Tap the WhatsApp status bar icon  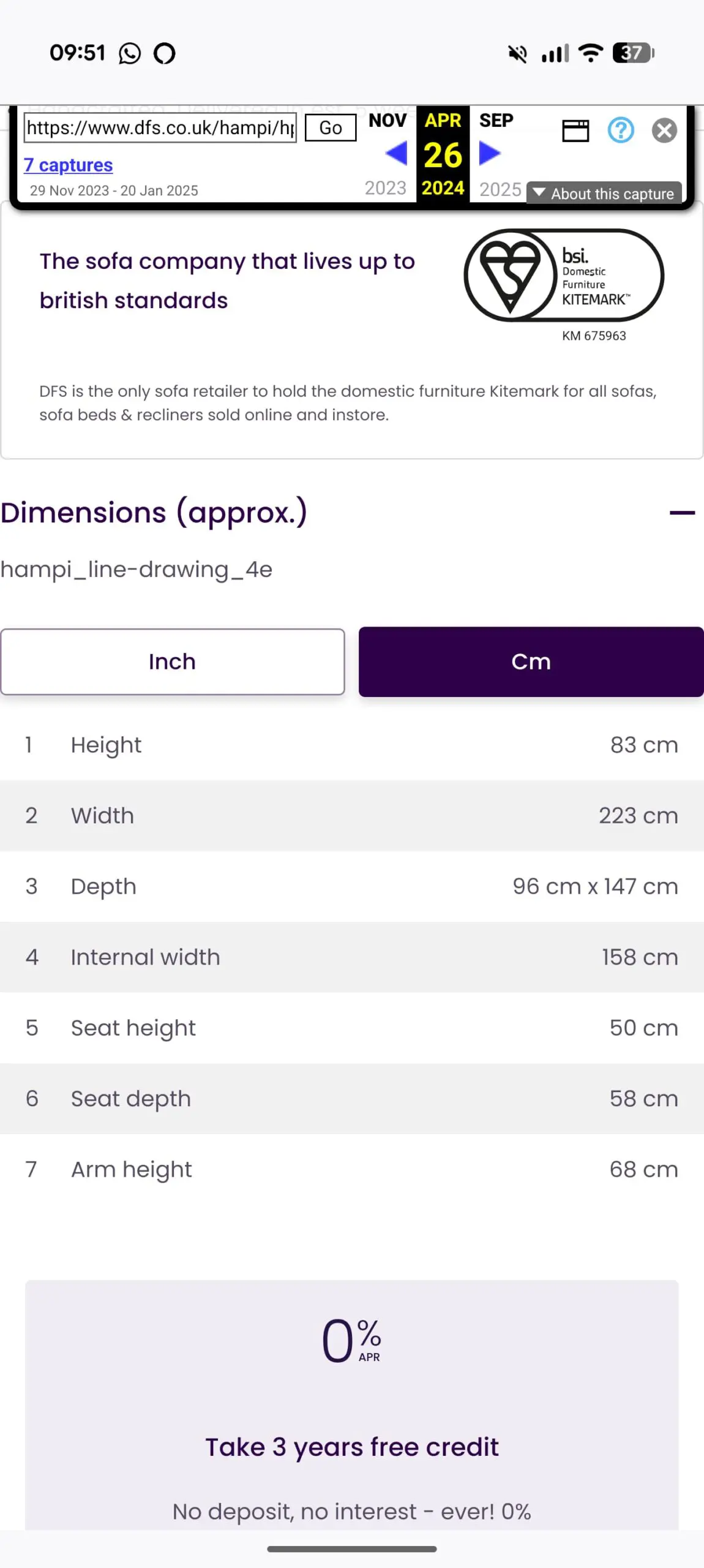tap(130, 54)
